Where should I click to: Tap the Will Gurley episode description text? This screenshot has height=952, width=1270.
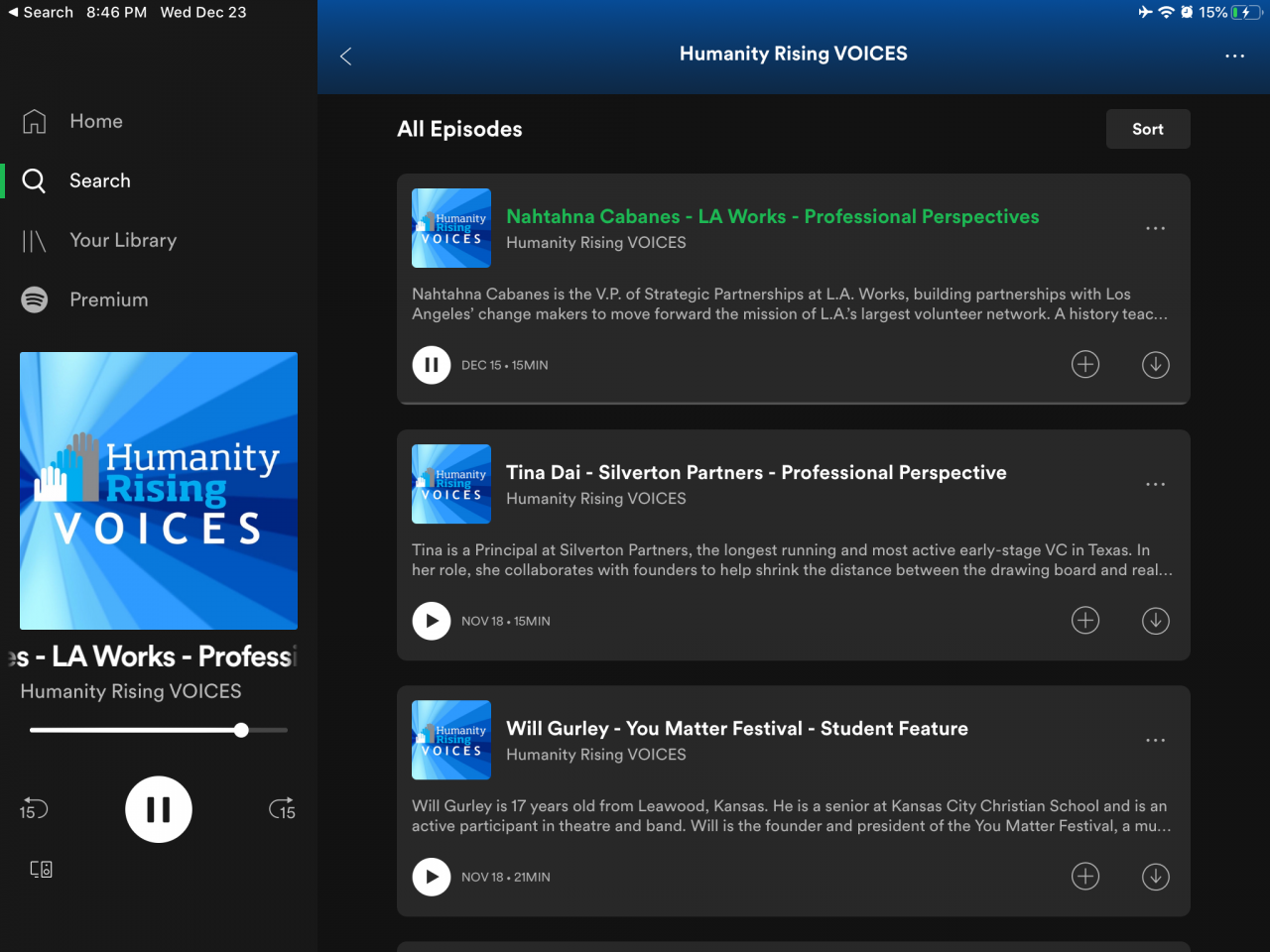click(792, 816)
